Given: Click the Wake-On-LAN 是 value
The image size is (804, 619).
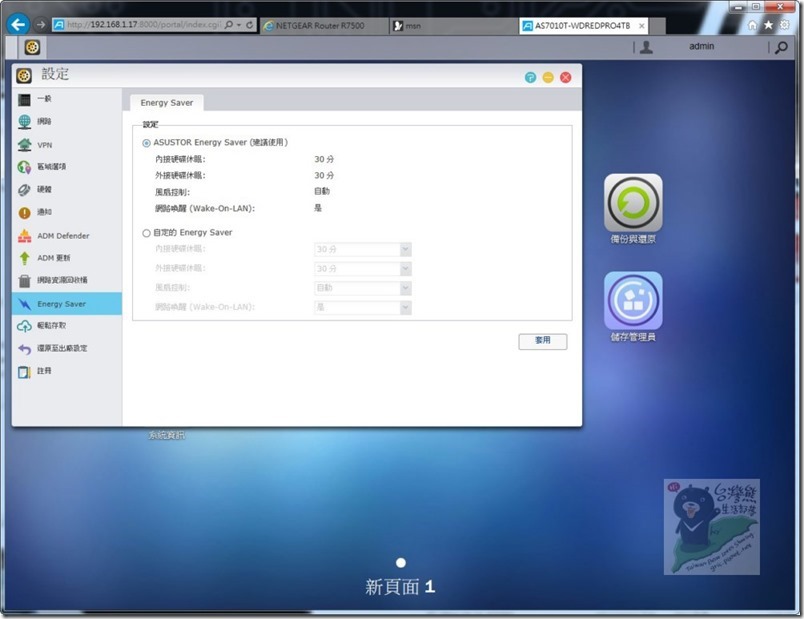Looking at the screenshot, I should [318, 208].
